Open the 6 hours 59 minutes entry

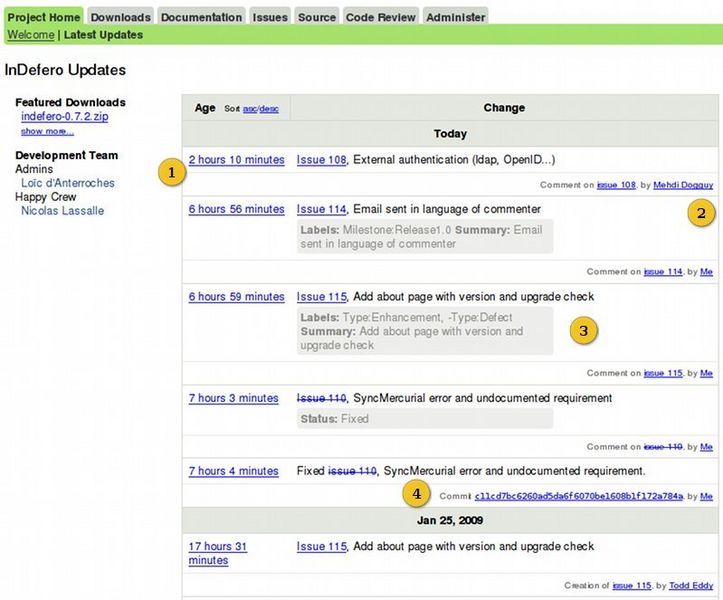coord(237,297)
